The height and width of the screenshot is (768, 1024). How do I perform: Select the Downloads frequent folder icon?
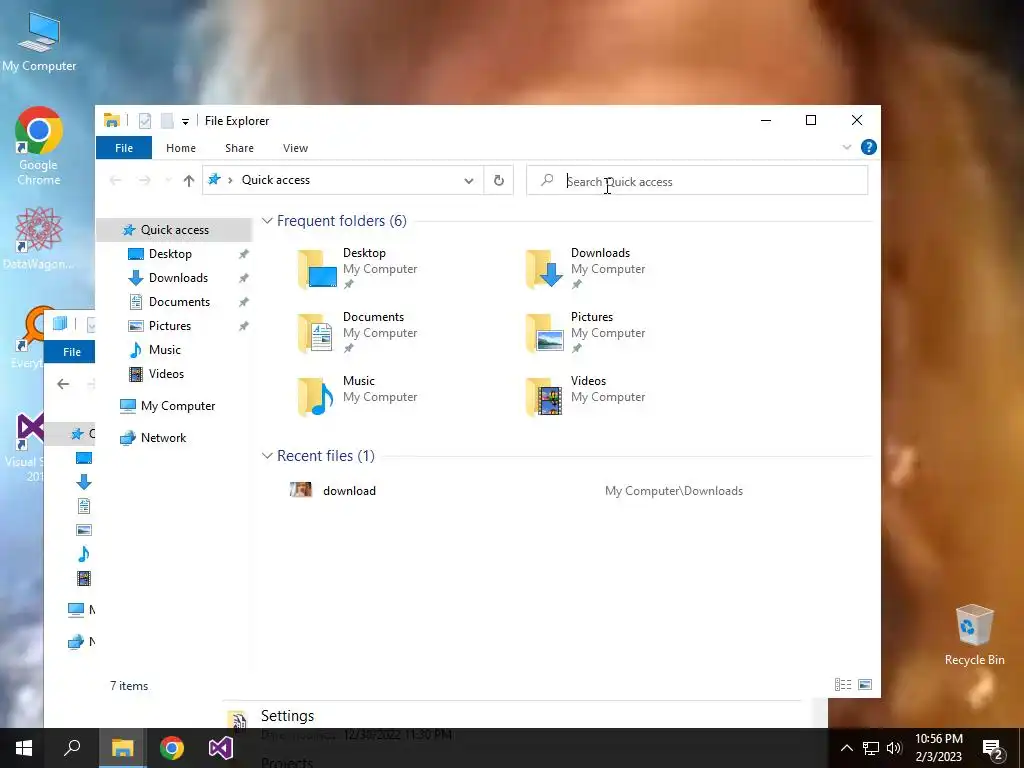(545, 269)
